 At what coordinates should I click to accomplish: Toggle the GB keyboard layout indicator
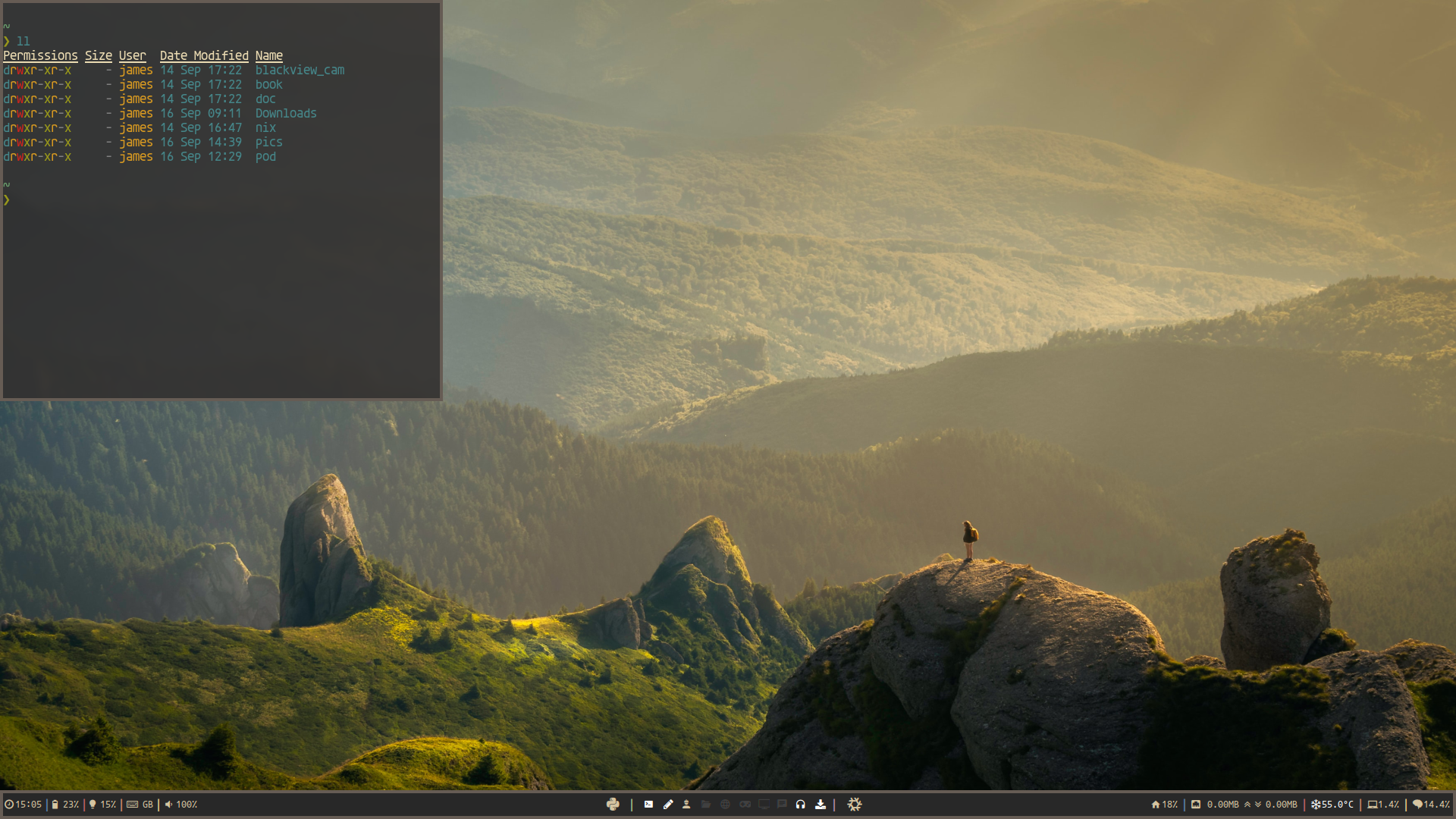pyautogui.click(x=140, y=805)
